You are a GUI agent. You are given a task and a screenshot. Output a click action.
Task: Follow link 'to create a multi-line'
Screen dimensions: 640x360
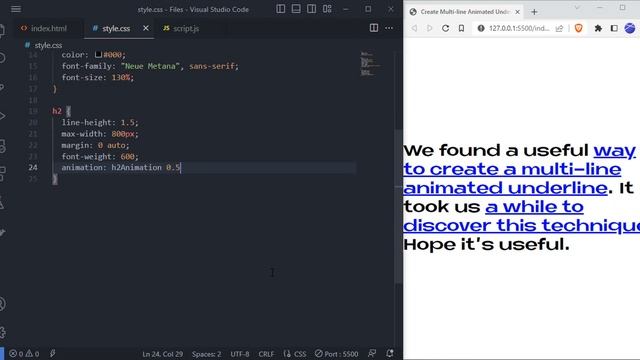tap(512, 169)
